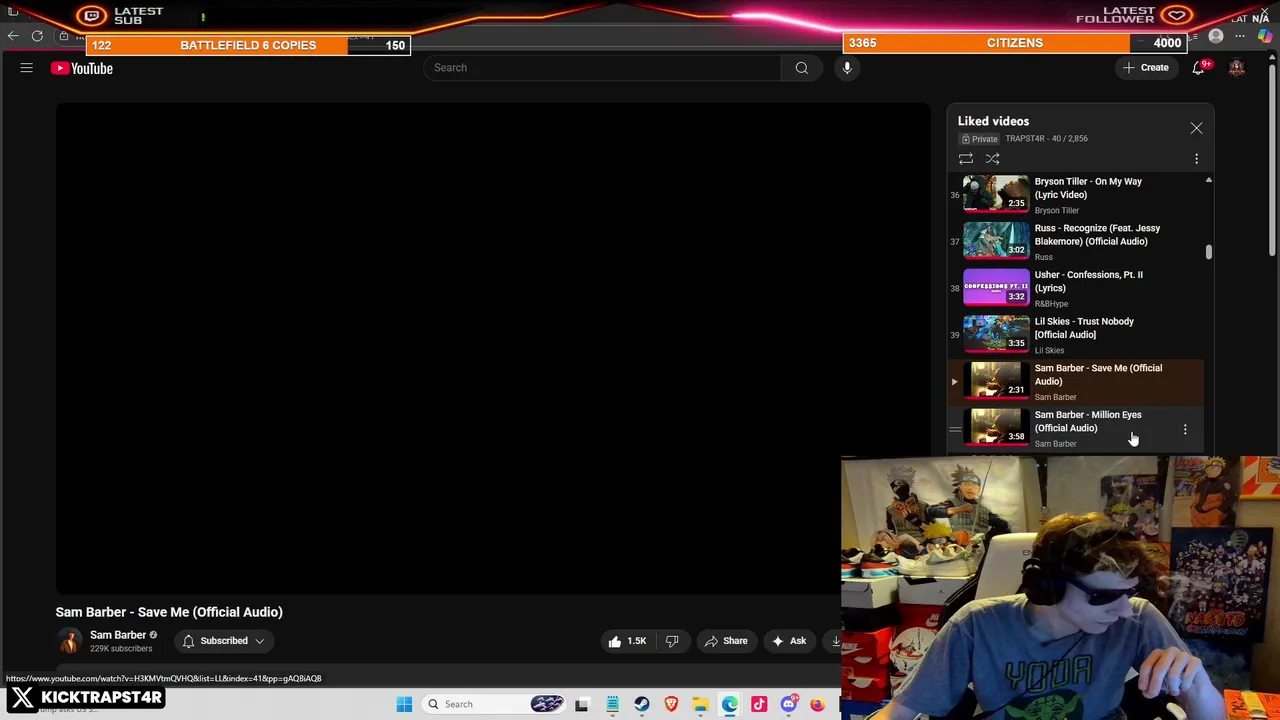Open Steam from the taskbar

tap(642, 704)
